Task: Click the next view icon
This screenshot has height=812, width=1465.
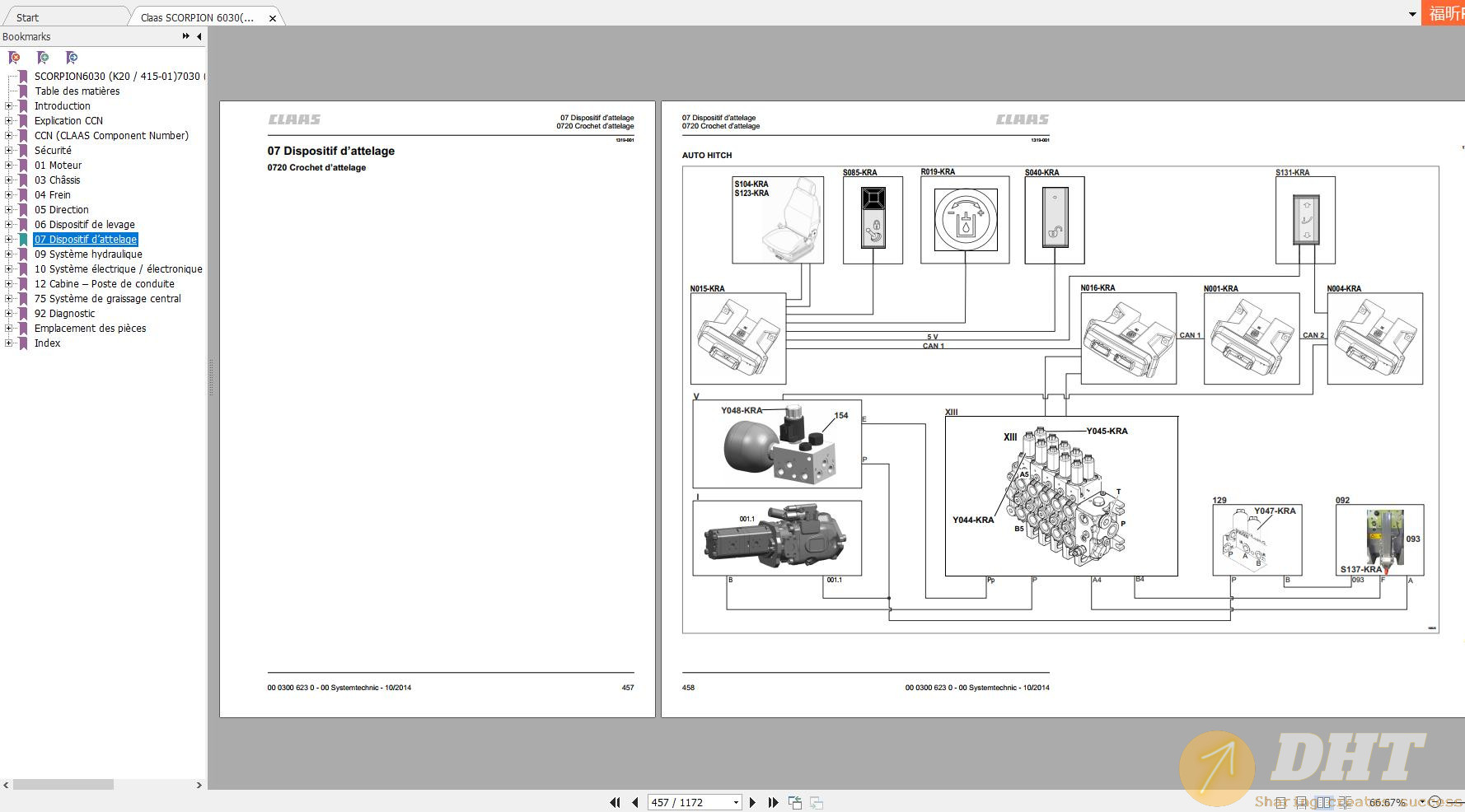Action: coord(817,802)
